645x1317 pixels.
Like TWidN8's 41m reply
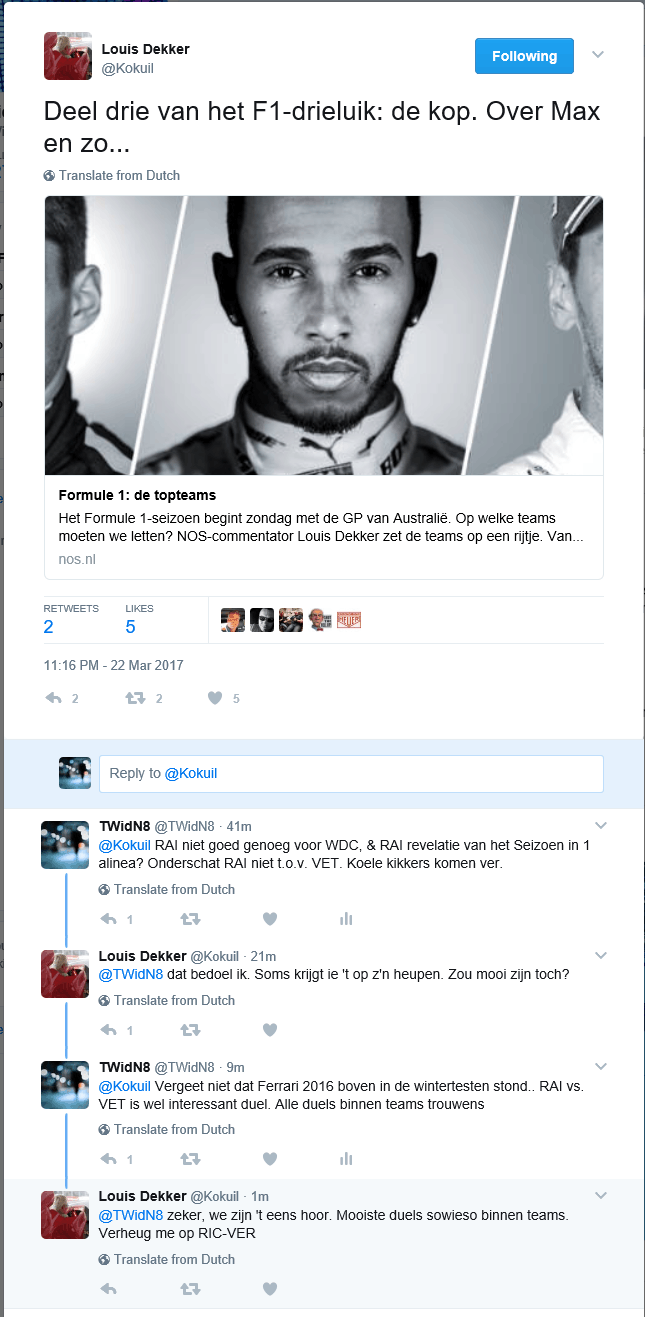[x=269, y=919]
